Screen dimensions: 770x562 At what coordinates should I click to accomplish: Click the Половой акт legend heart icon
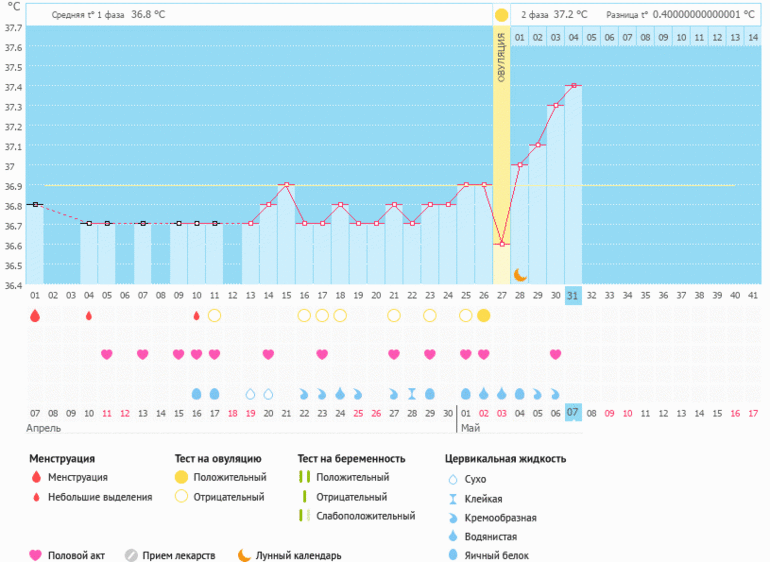pos(36,555)
